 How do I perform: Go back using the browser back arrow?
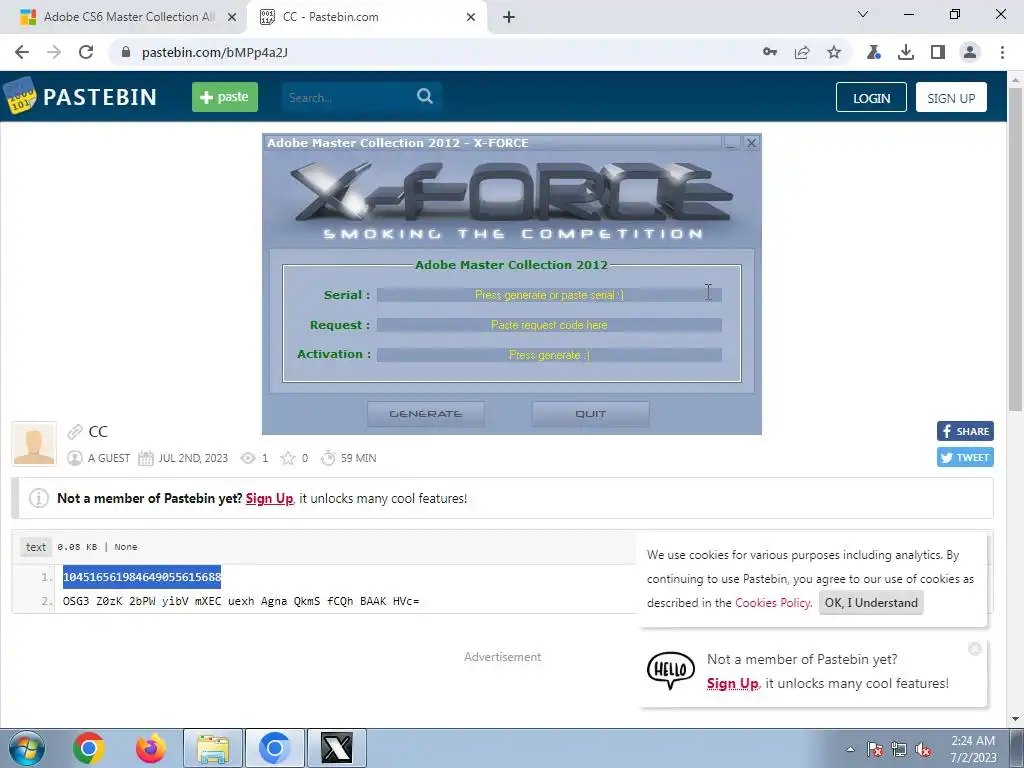[x=22, y=52]
